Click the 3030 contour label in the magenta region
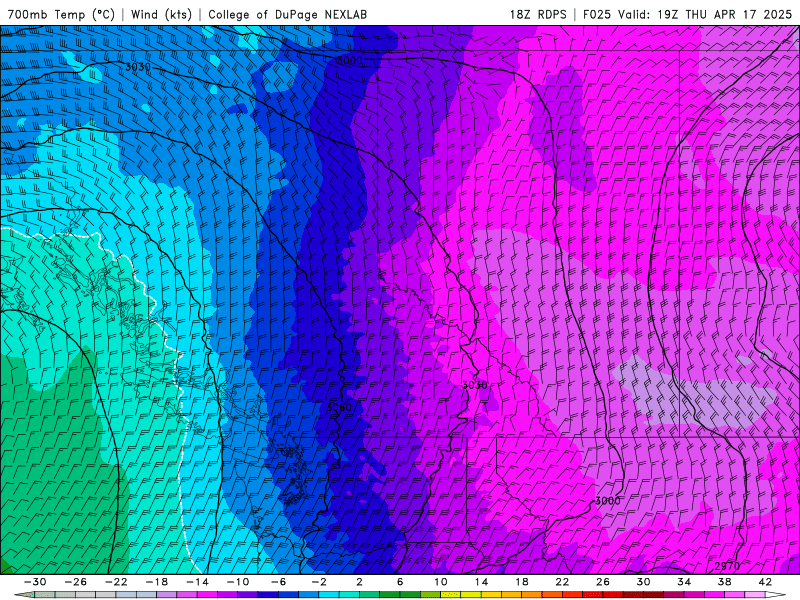Viewport: 800px width, 600px height. coord(474,385)
